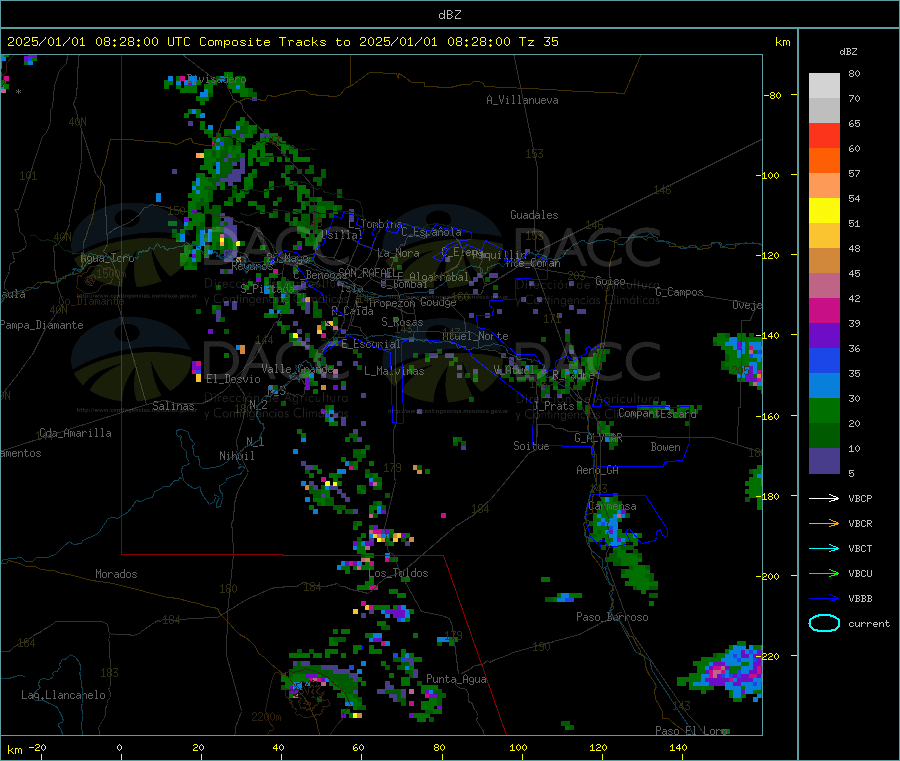The height and width of the screenshot is (761, 900).
Task: Click the orange VBCR arrow in legend
Action: point(824,523)
